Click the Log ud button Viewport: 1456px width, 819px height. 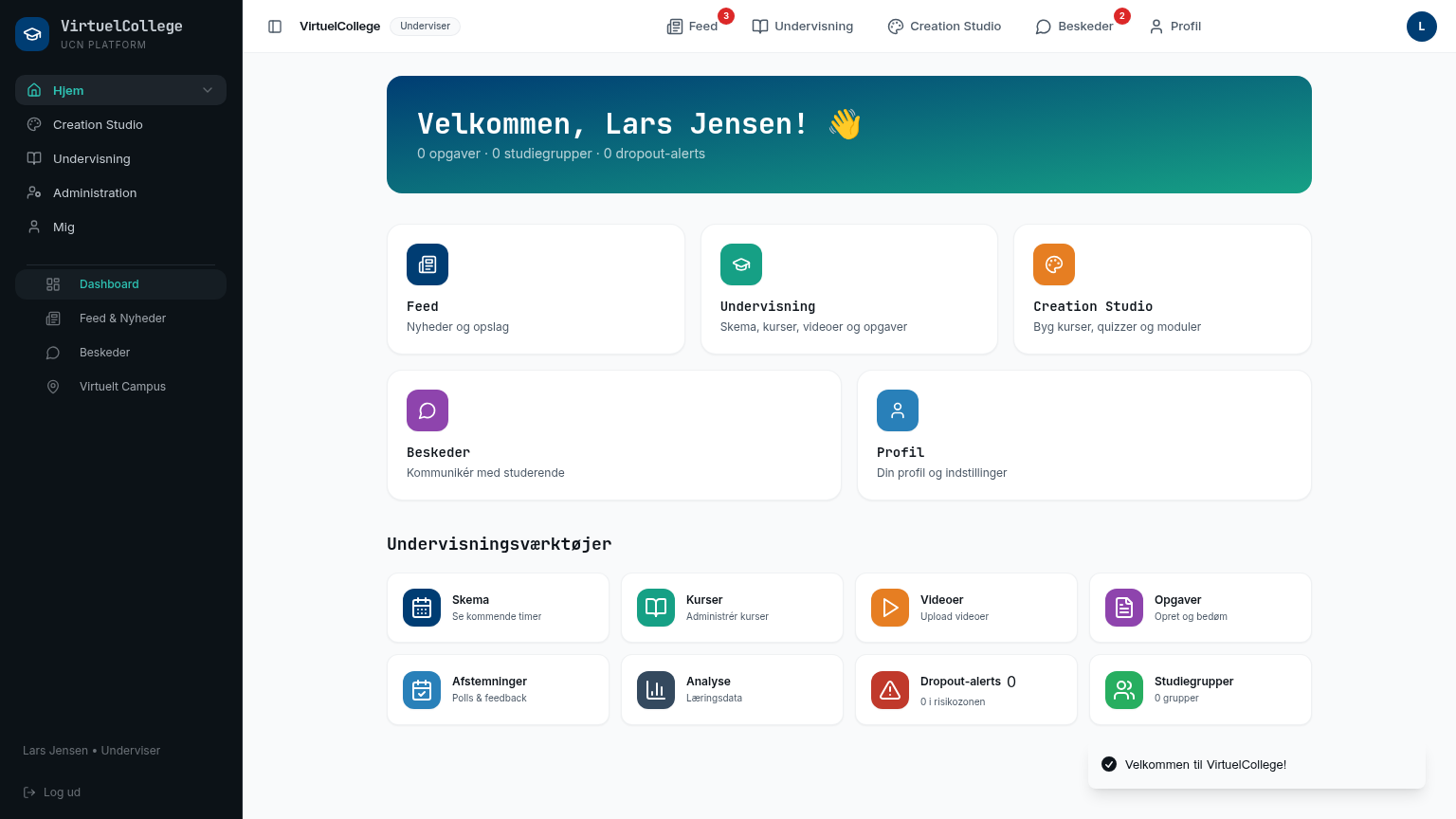pos(52,792)
